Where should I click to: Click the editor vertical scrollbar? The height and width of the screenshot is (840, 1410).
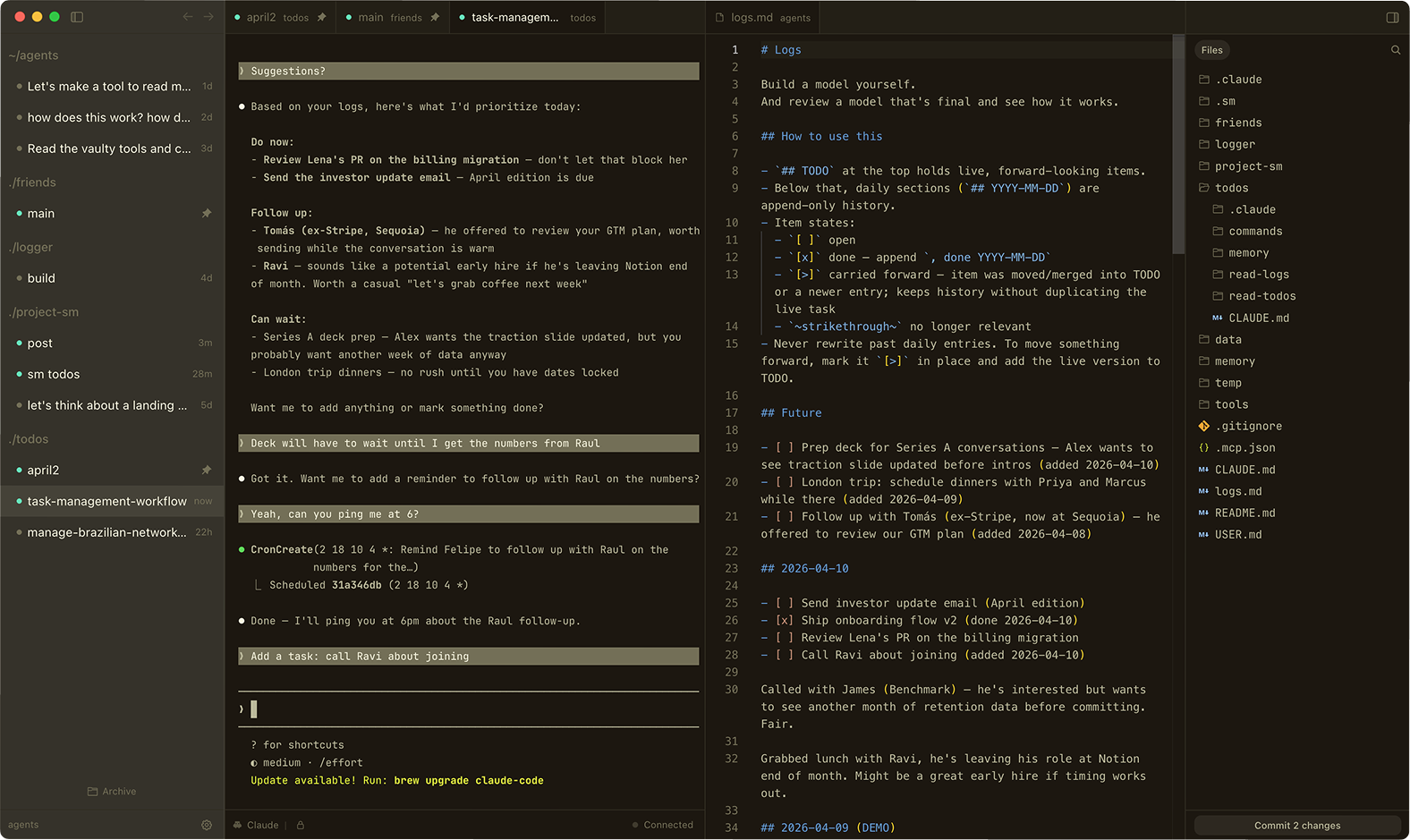tap(1177, 143)
